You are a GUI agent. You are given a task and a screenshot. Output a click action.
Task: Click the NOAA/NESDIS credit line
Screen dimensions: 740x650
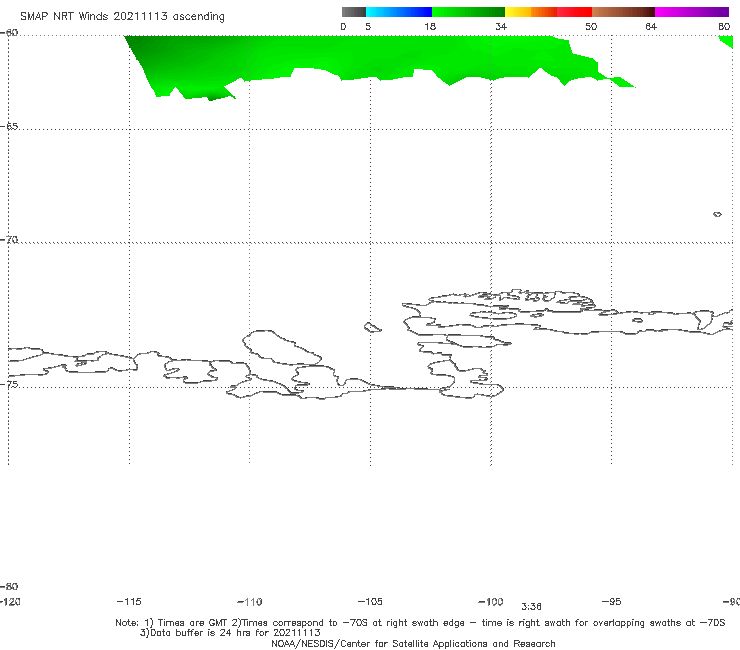tap(413, 643)
